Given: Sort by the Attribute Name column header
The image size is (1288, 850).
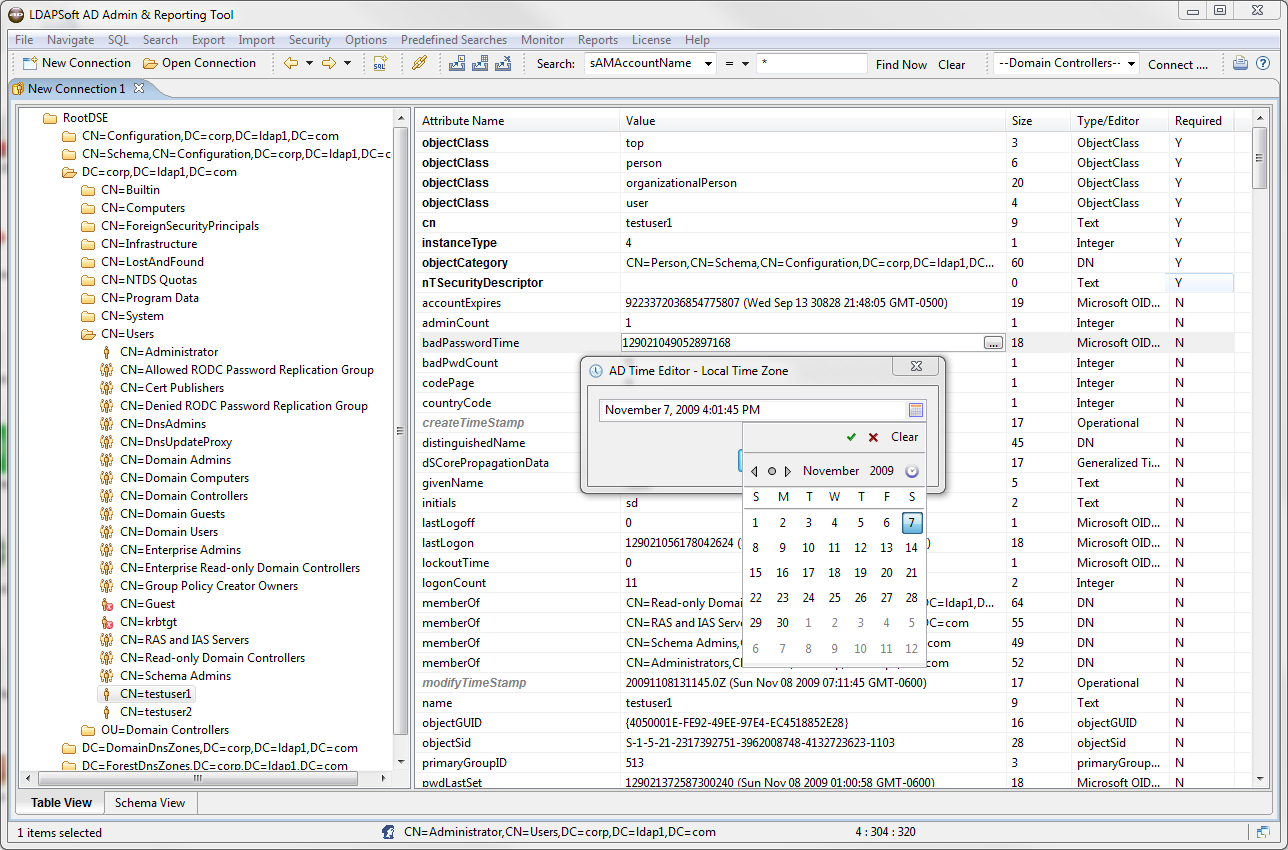Looking at the screenshot, I should (x=517, y=121).
